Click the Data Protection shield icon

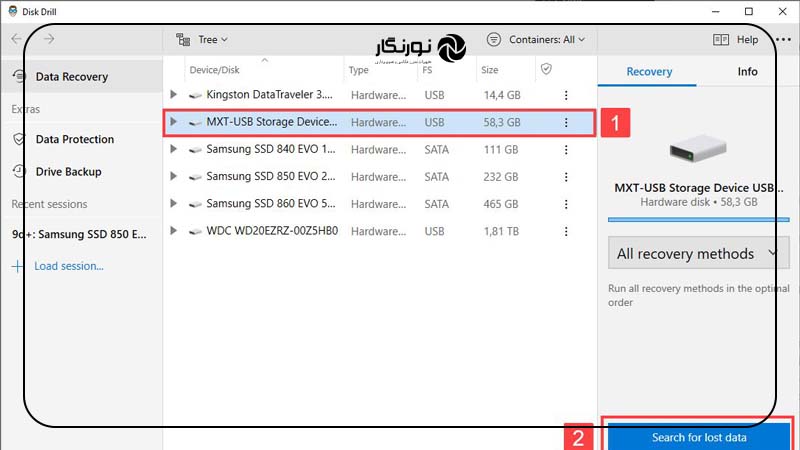(19, 139)
